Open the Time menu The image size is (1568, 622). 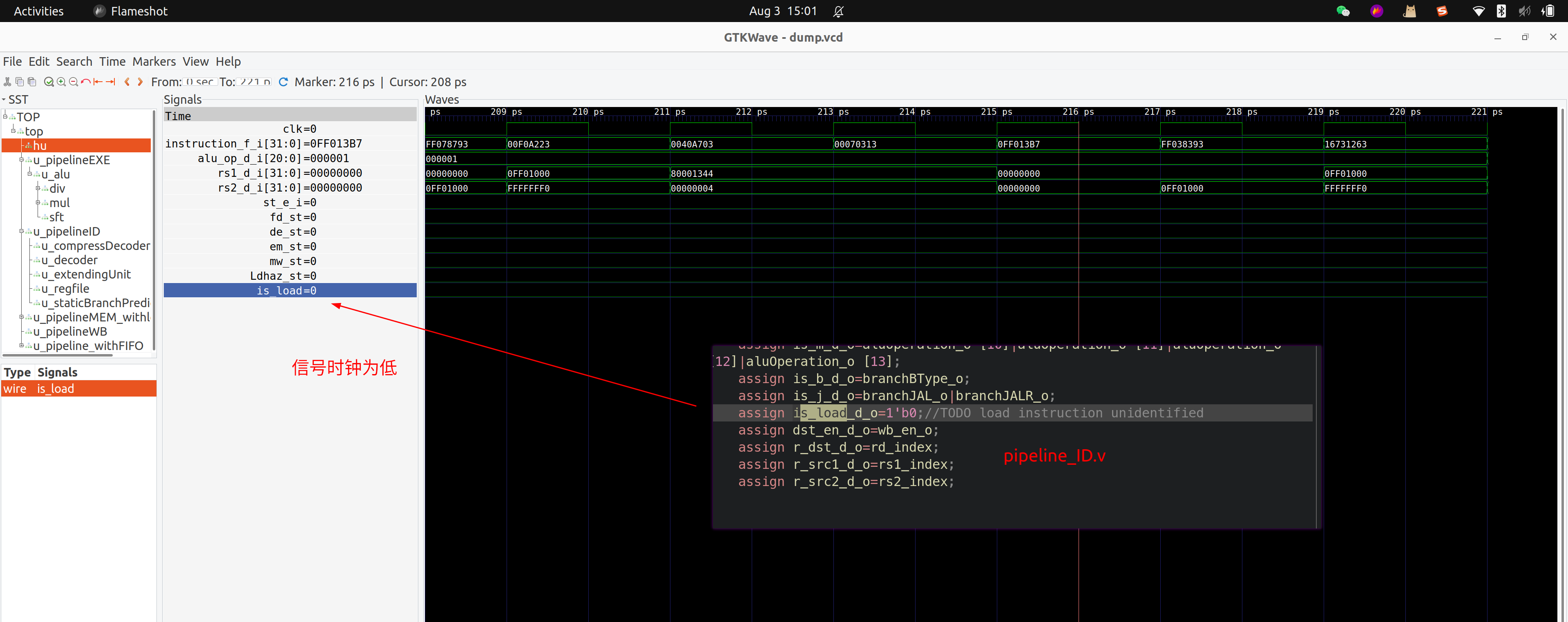[x=112, y=62]
